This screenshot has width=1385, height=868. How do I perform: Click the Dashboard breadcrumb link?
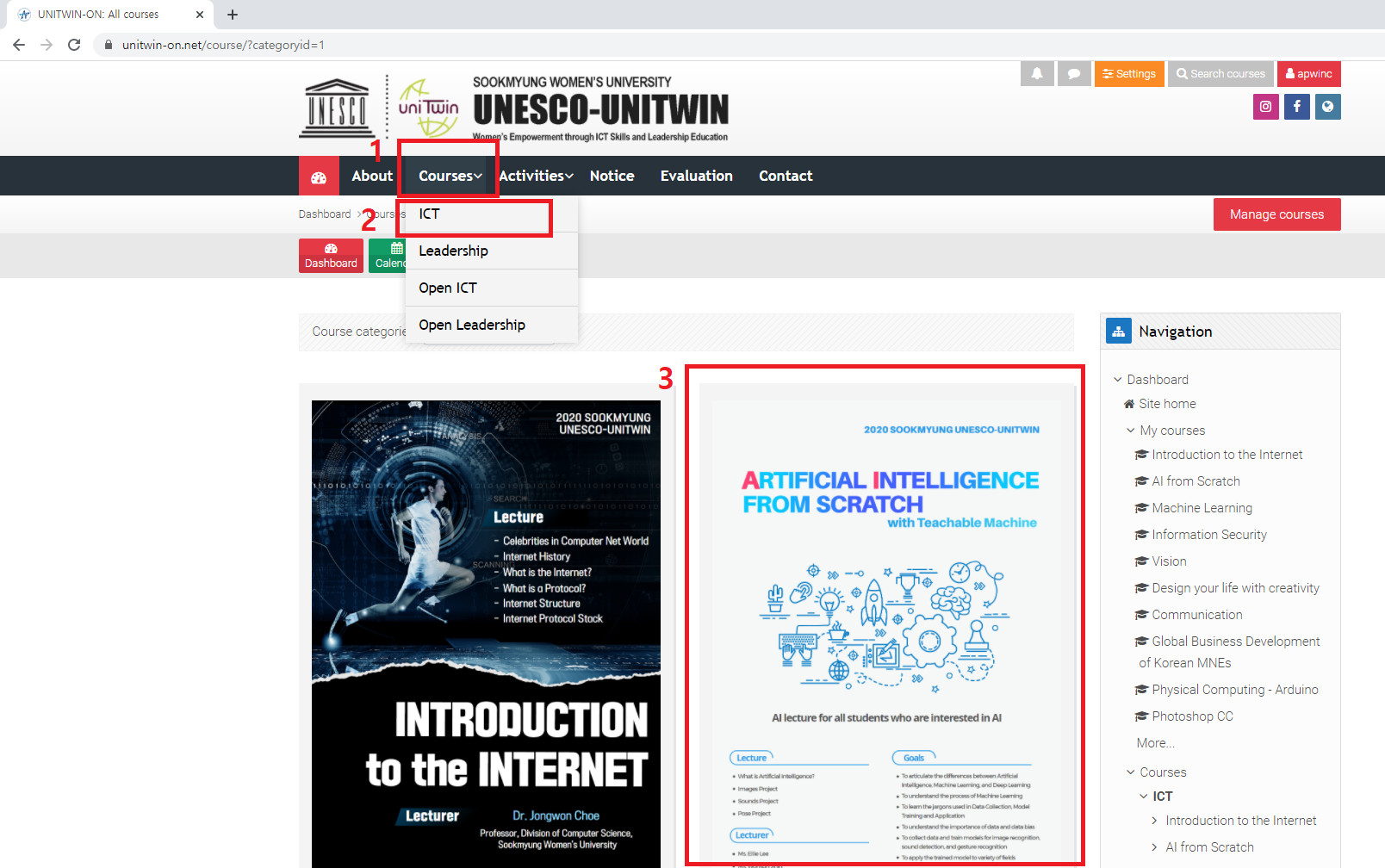(325, 214)
